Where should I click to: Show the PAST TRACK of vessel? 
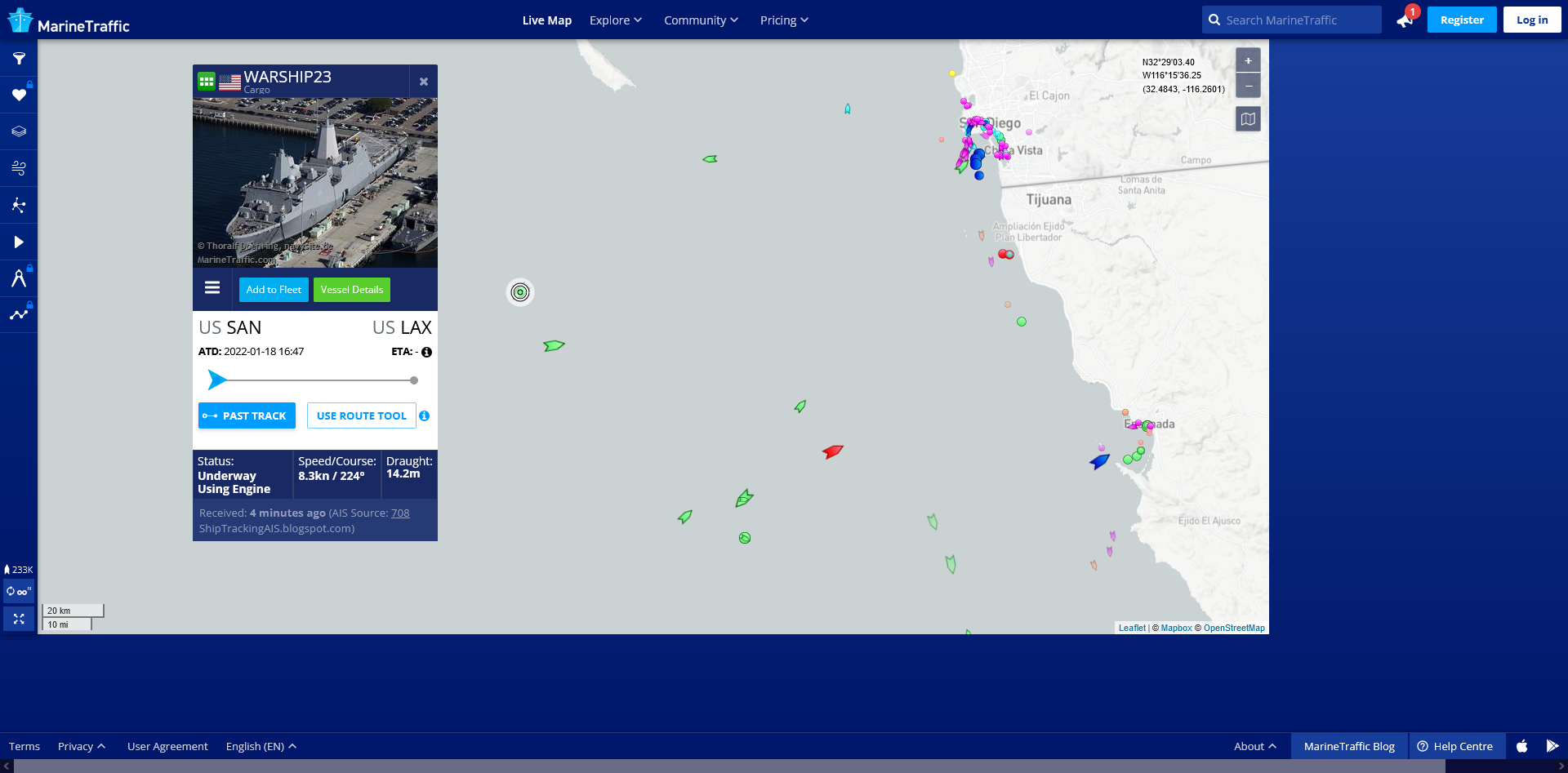point(247,415)
